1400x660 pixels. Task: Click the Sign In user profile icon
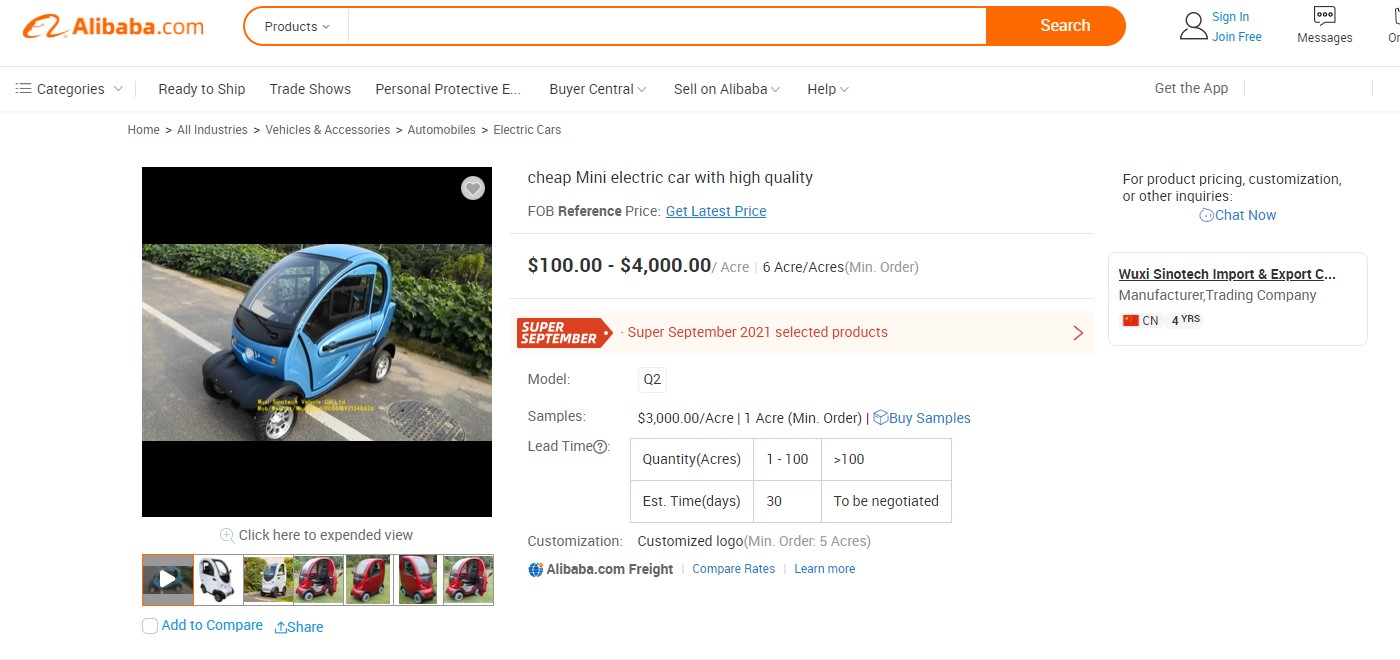(x=1193, y=26)
